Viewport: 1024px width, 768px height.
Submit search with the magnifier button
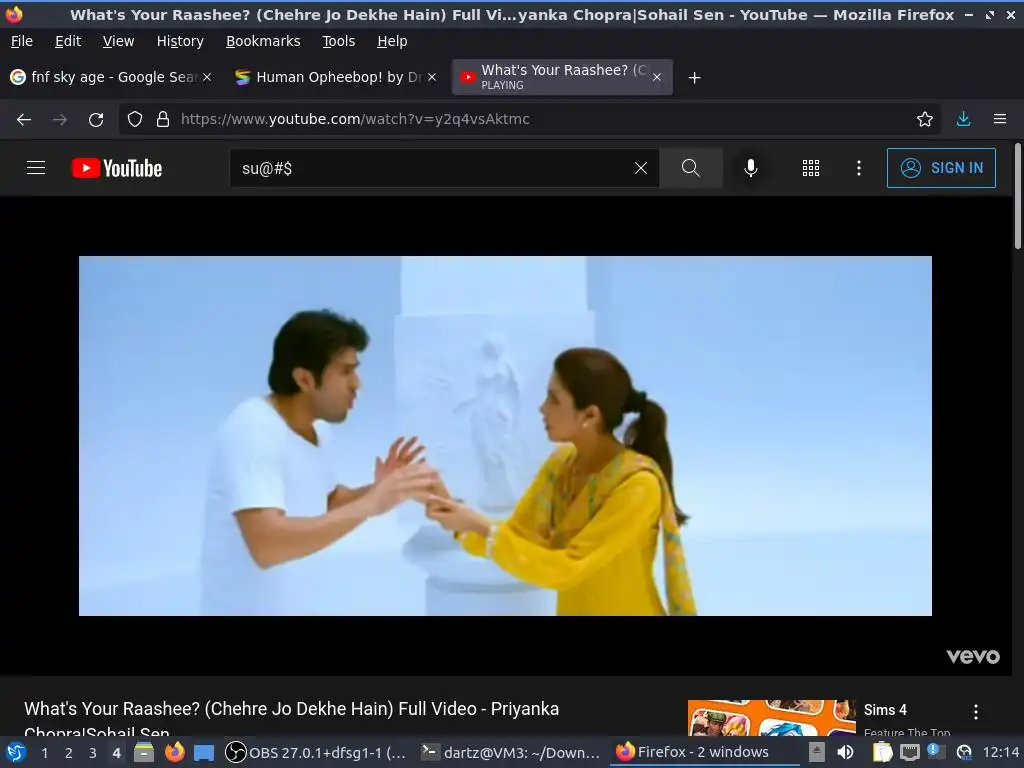point(690,168)
